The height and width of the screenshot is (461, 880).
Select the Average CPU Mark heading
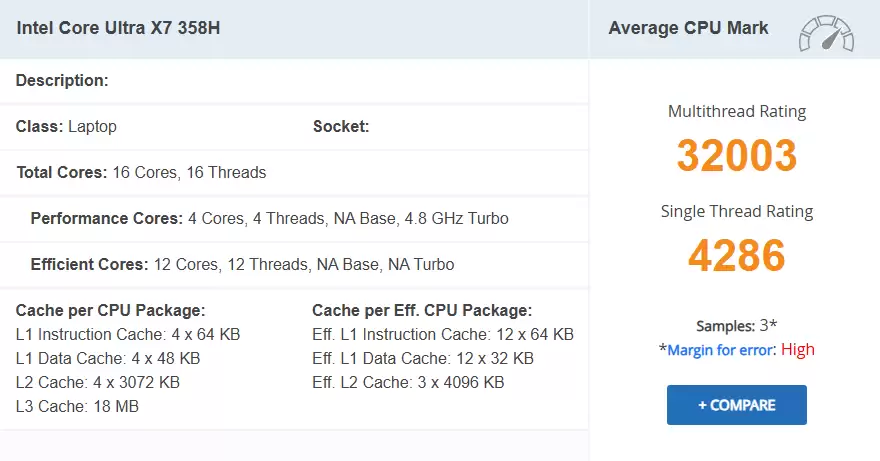[688, 27]
